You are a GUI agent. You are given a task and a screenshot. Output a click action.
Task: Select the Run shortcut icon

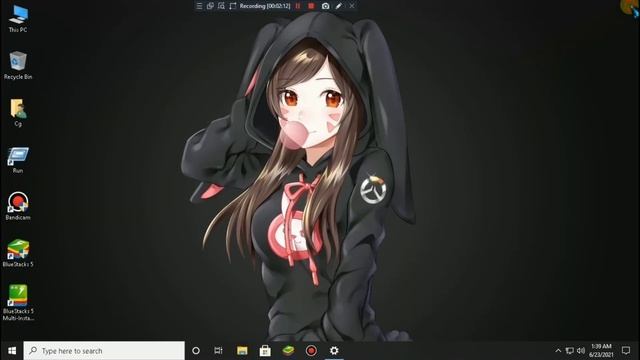click(x=18, y=160)
